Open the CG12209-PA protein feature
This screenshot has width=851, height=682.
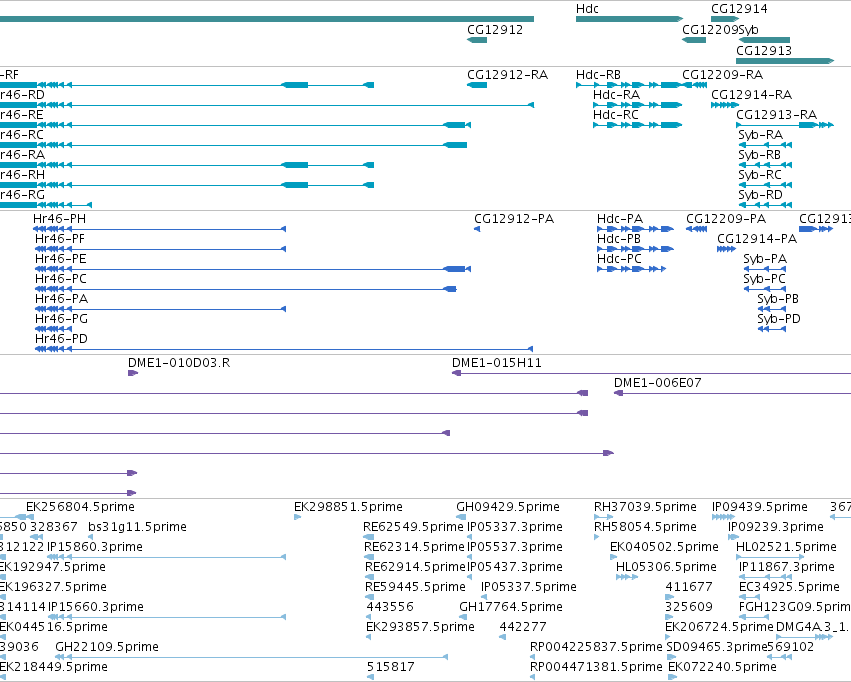click(696, 229)
